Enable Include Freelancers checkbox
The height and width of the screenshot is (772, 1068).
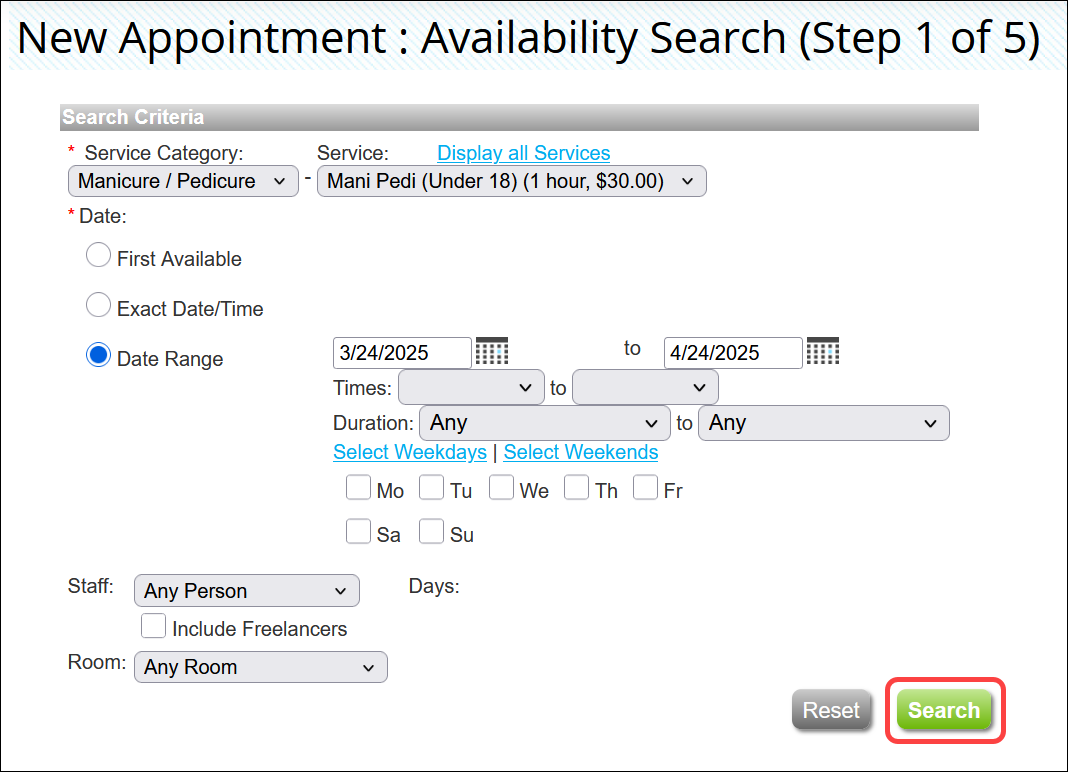click(153, 626)
